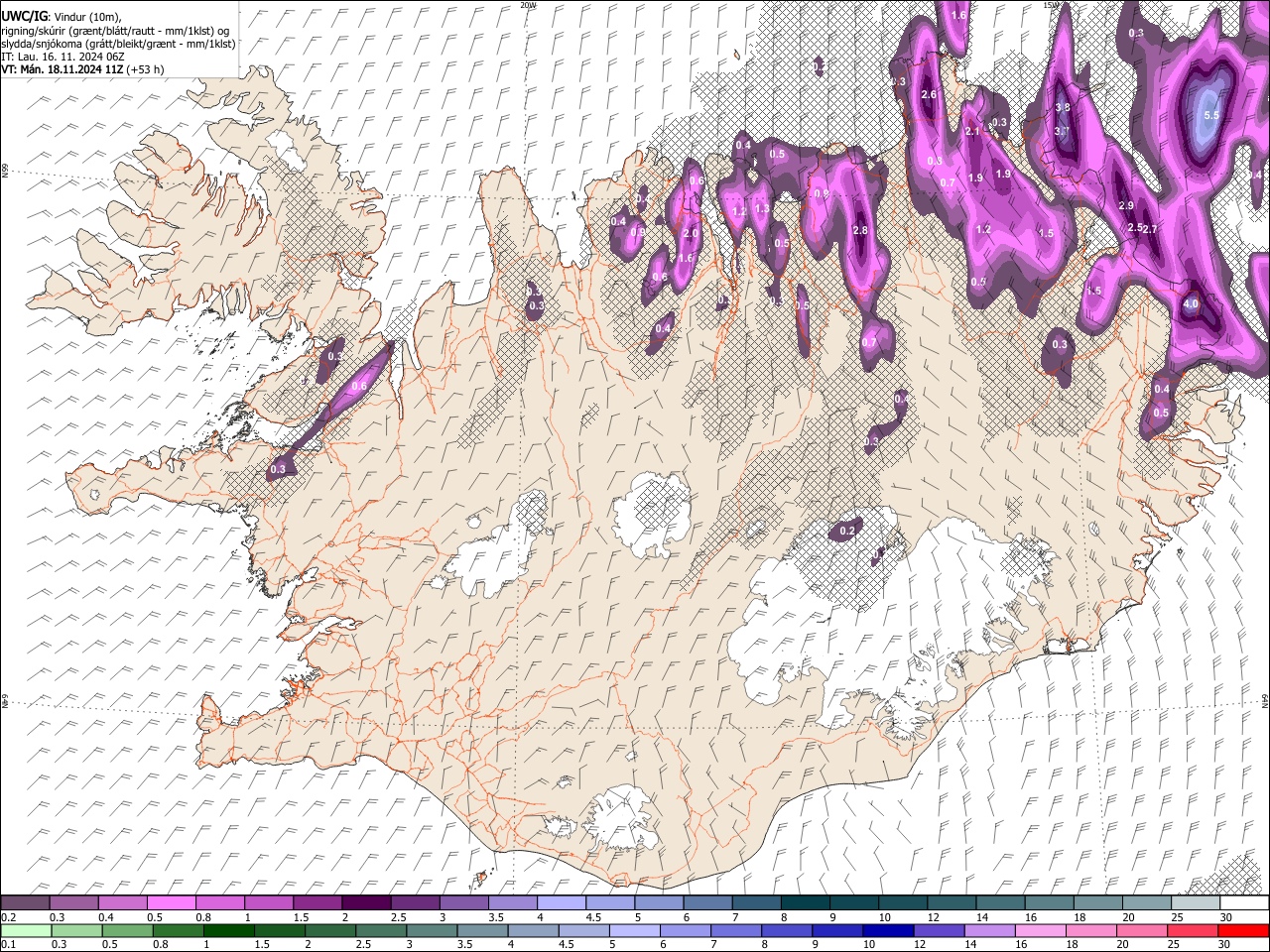Click the white snow swatch after the 30 label
This screenshot has height=952, width=1270.
[1243, 903]
